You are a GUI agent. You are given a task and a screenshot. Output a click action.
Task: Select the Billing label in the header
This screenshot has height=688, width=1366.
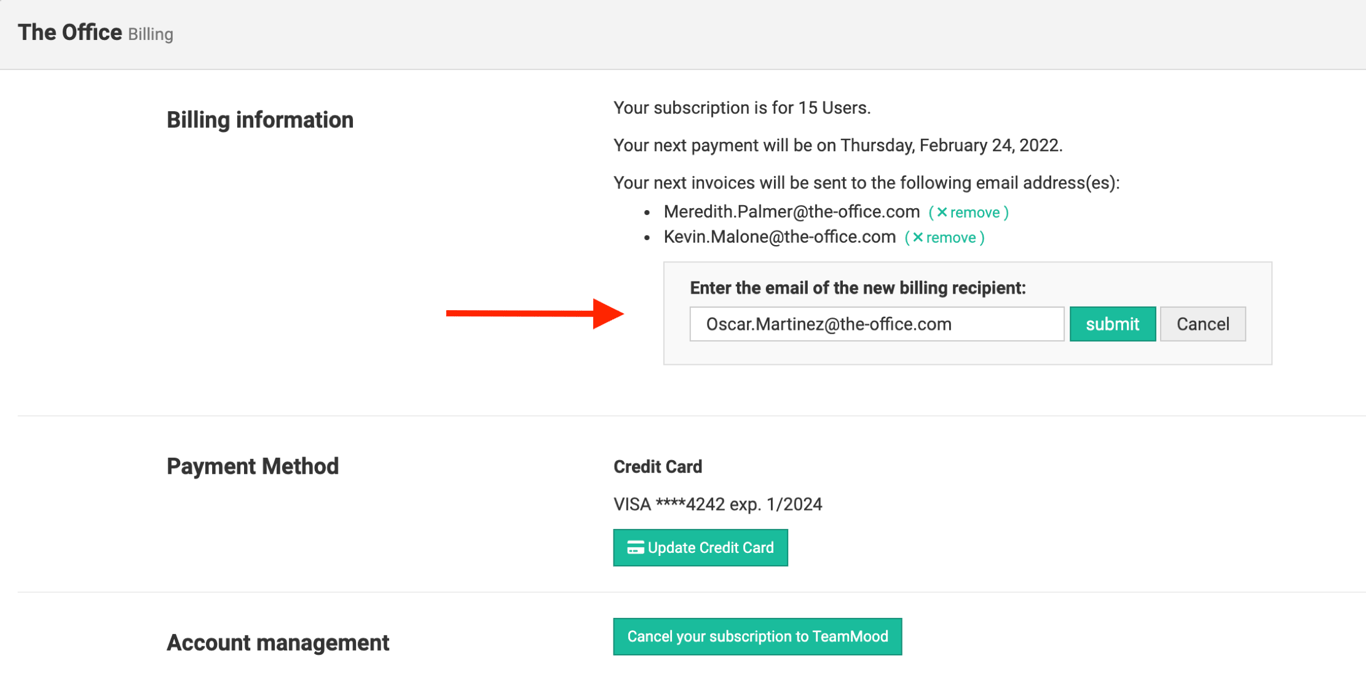151,35
